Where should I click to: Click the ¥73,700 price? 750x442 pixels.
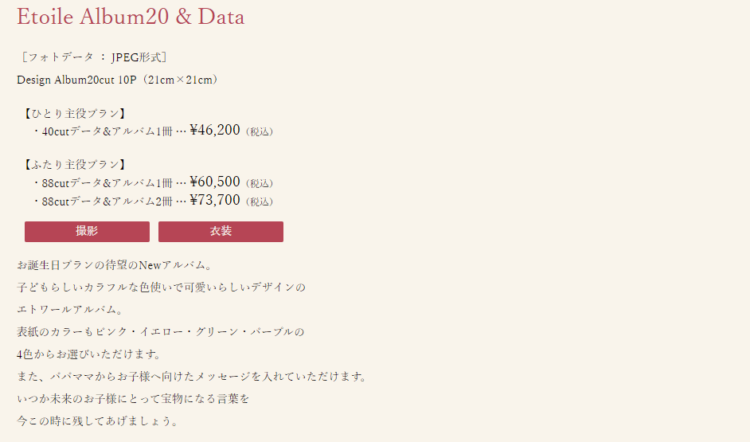(x=215, y=200)
